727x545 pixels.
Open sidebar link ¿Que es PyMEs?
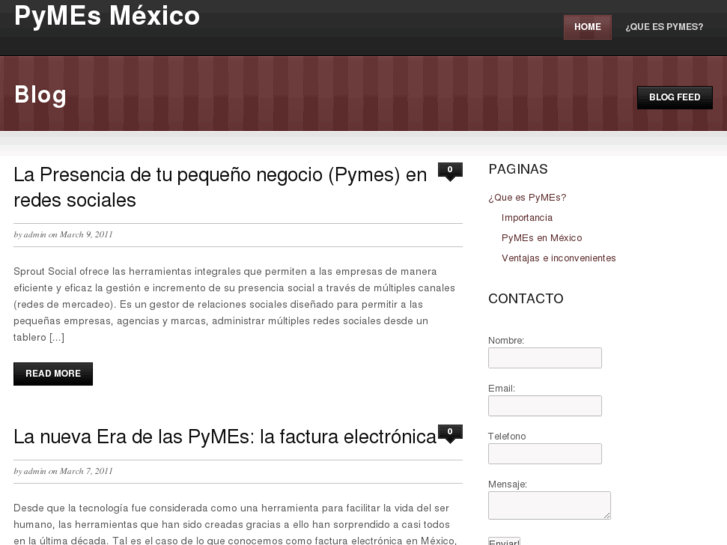click(527, 198)
